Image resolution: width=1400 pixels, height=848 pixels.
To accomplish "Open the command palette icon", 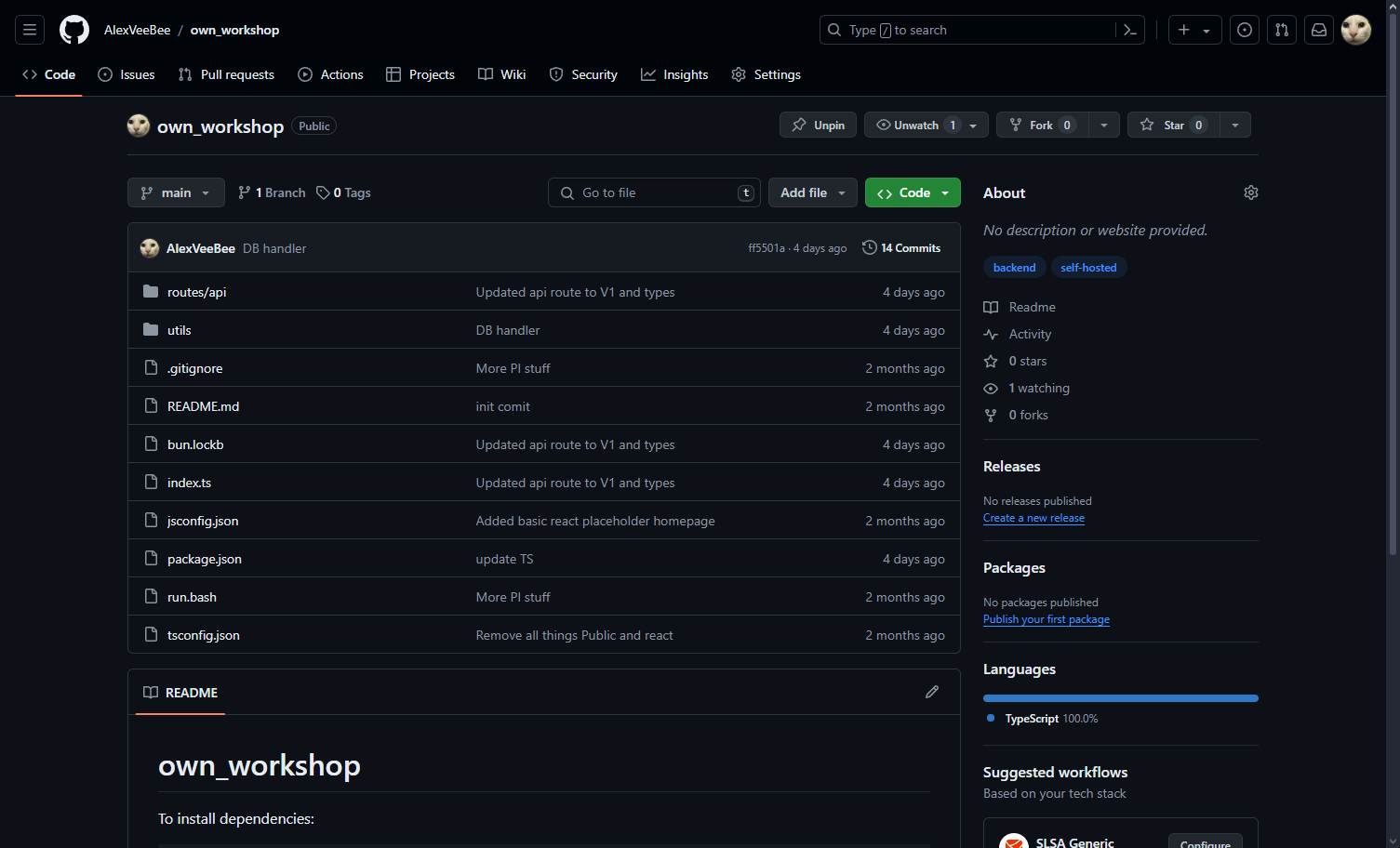I will pos(1130,30).
